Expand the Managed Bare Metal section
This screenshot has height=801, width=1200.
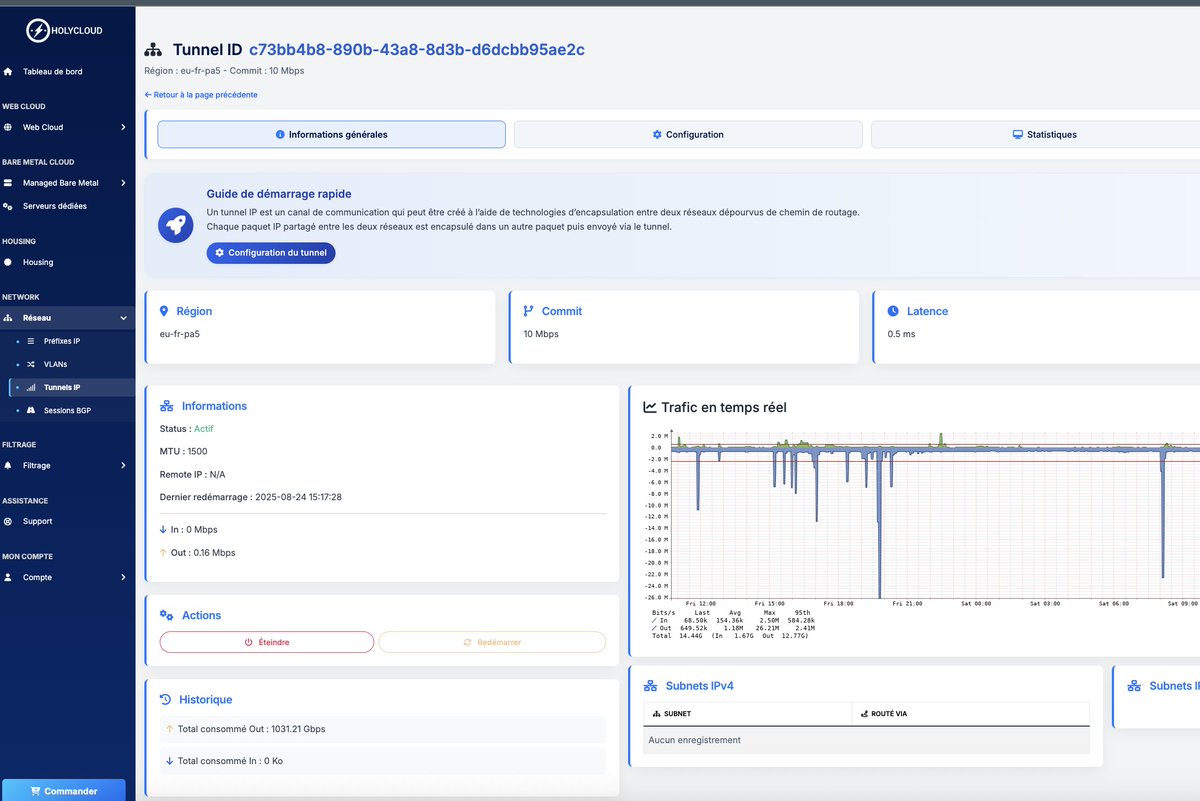[64, 182]
